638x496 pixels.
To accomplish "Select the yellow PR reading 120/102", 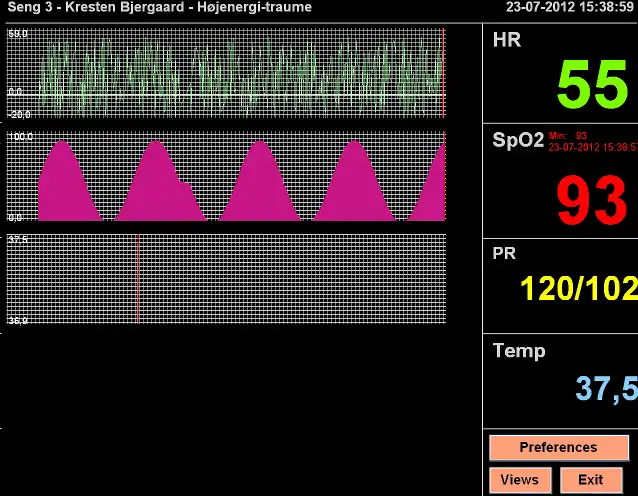I will pyautogui.click(x=578, y=289).
